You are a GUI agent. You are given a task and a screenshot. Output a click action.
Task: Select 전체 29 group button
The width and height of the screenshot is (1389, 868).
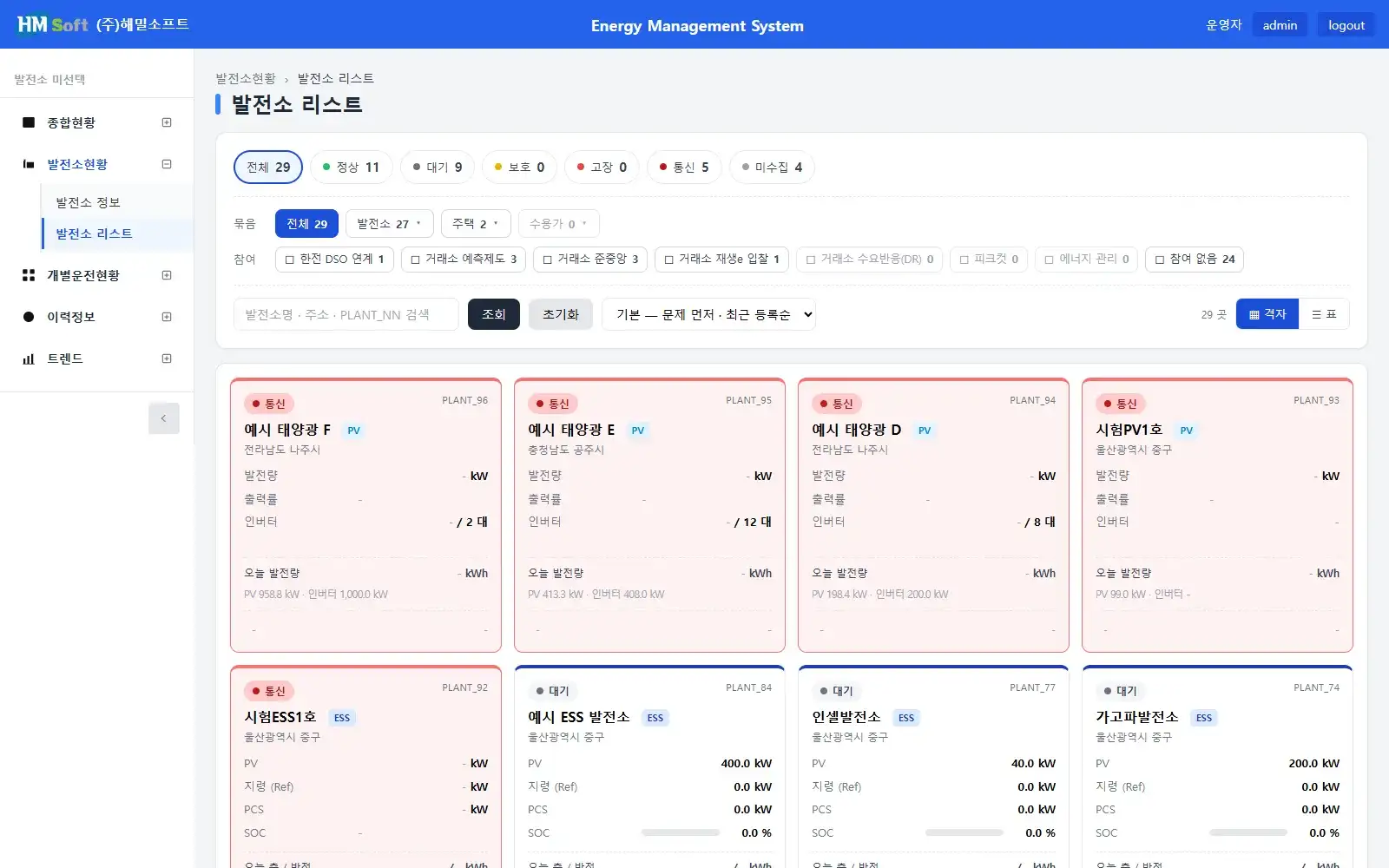306,224
